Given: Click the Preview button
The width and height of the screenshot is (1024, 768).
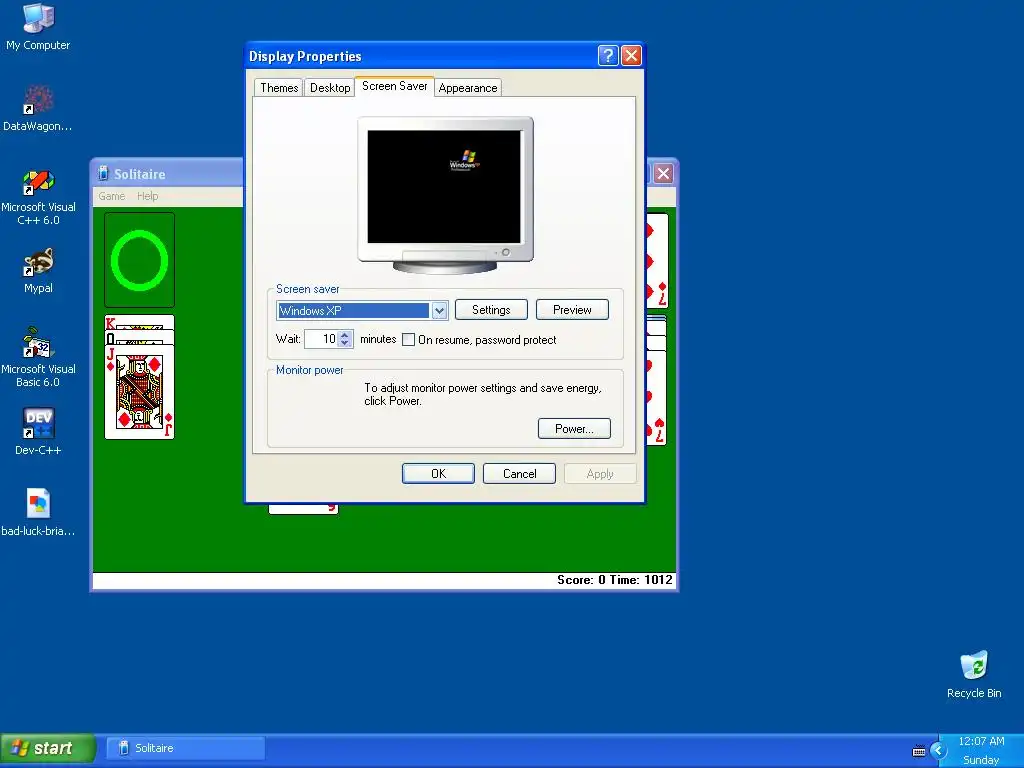Looking at the screenshot, I should click(x=572, y=310).
